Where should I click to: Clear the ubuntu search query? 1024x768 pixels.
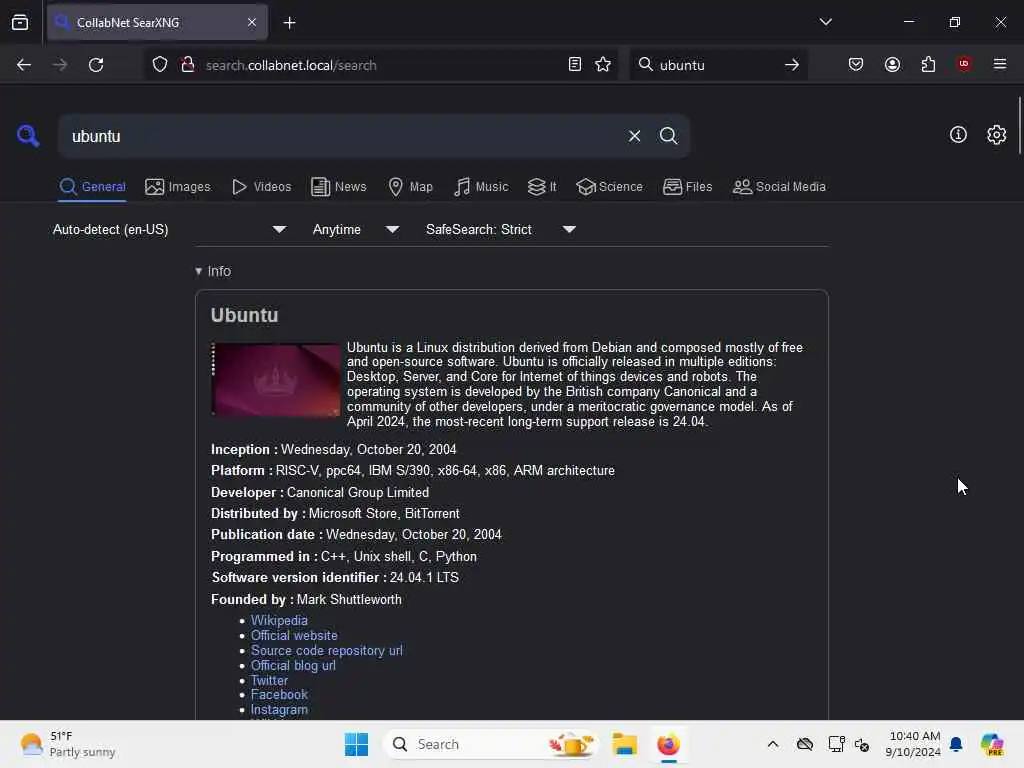pyautogui.click(x=634, y=136)
